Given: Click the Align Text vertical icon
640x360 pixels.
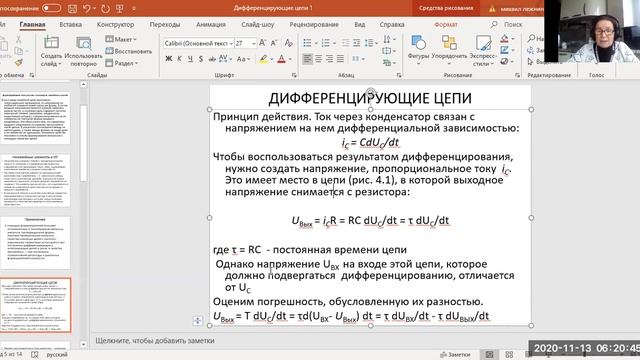Looking at the screenshot, I should 387,51.
